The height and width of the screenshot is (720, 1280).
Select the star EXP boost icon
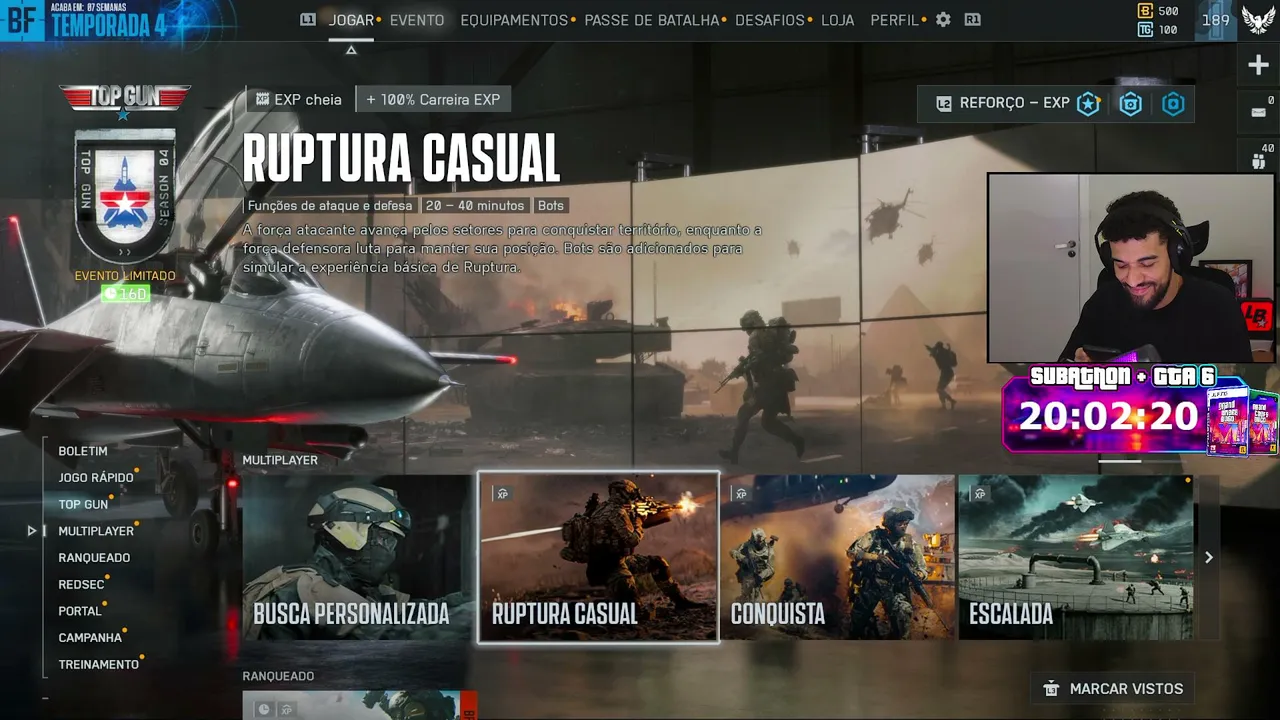1088,104
